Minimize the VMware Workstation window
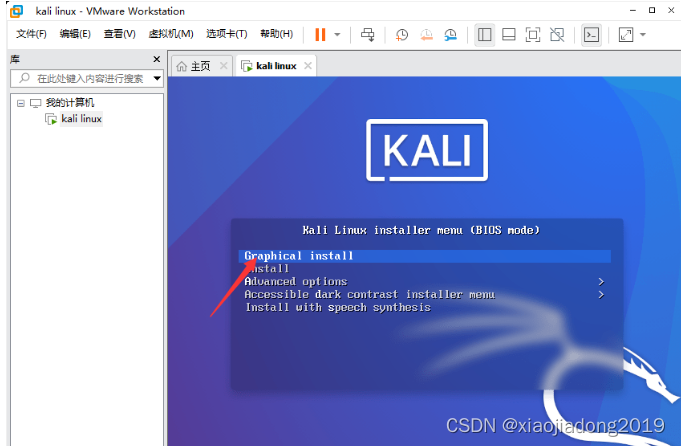This screenshot has height=446, width=681. (x=633, y=10)
